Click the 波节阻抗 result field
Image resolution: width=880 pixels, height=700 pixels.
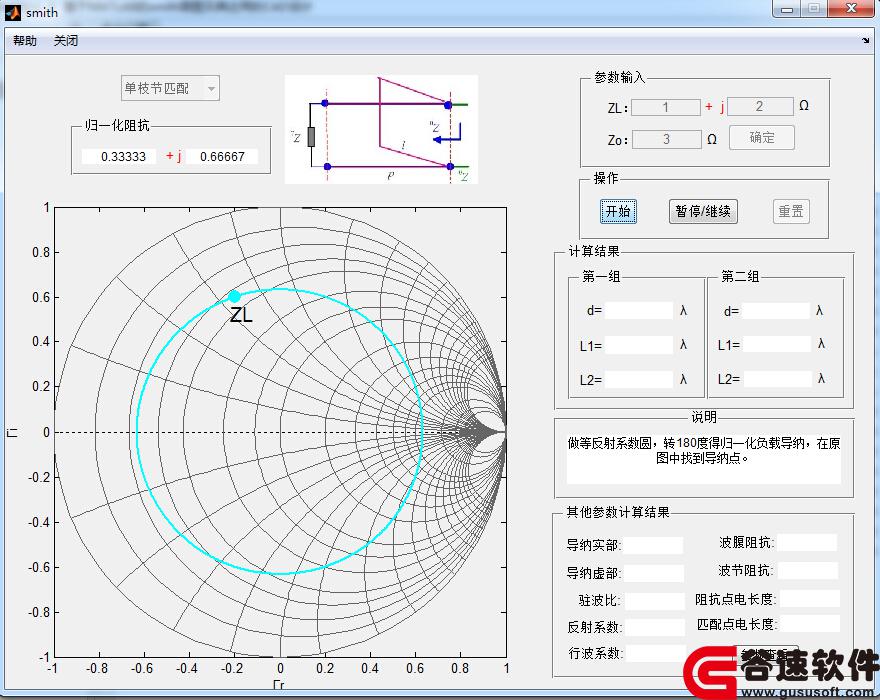(808, 570)
